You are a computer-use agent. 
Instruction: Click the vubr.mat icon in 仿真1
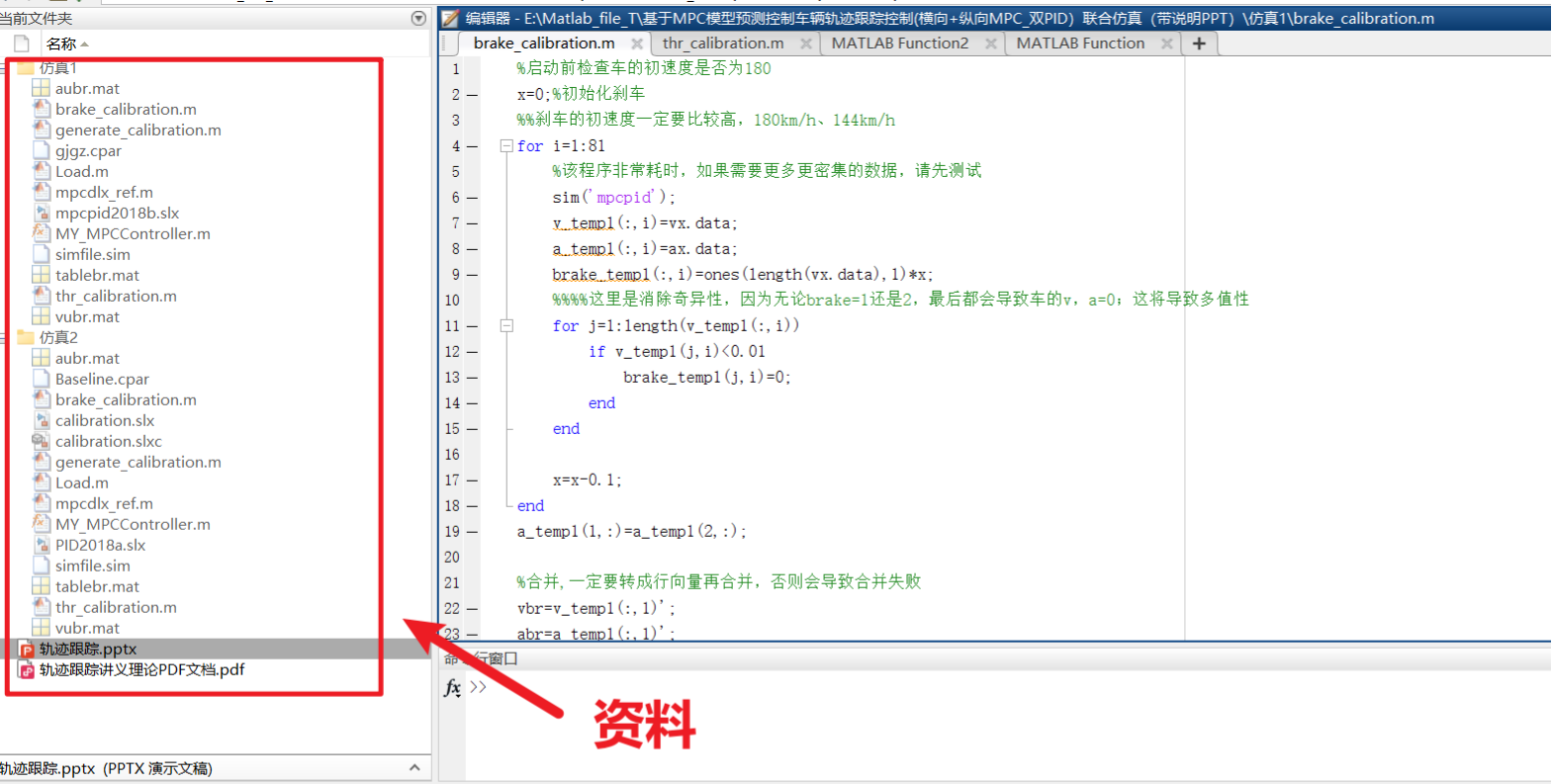pyautogui.click(x=41, y=316)
